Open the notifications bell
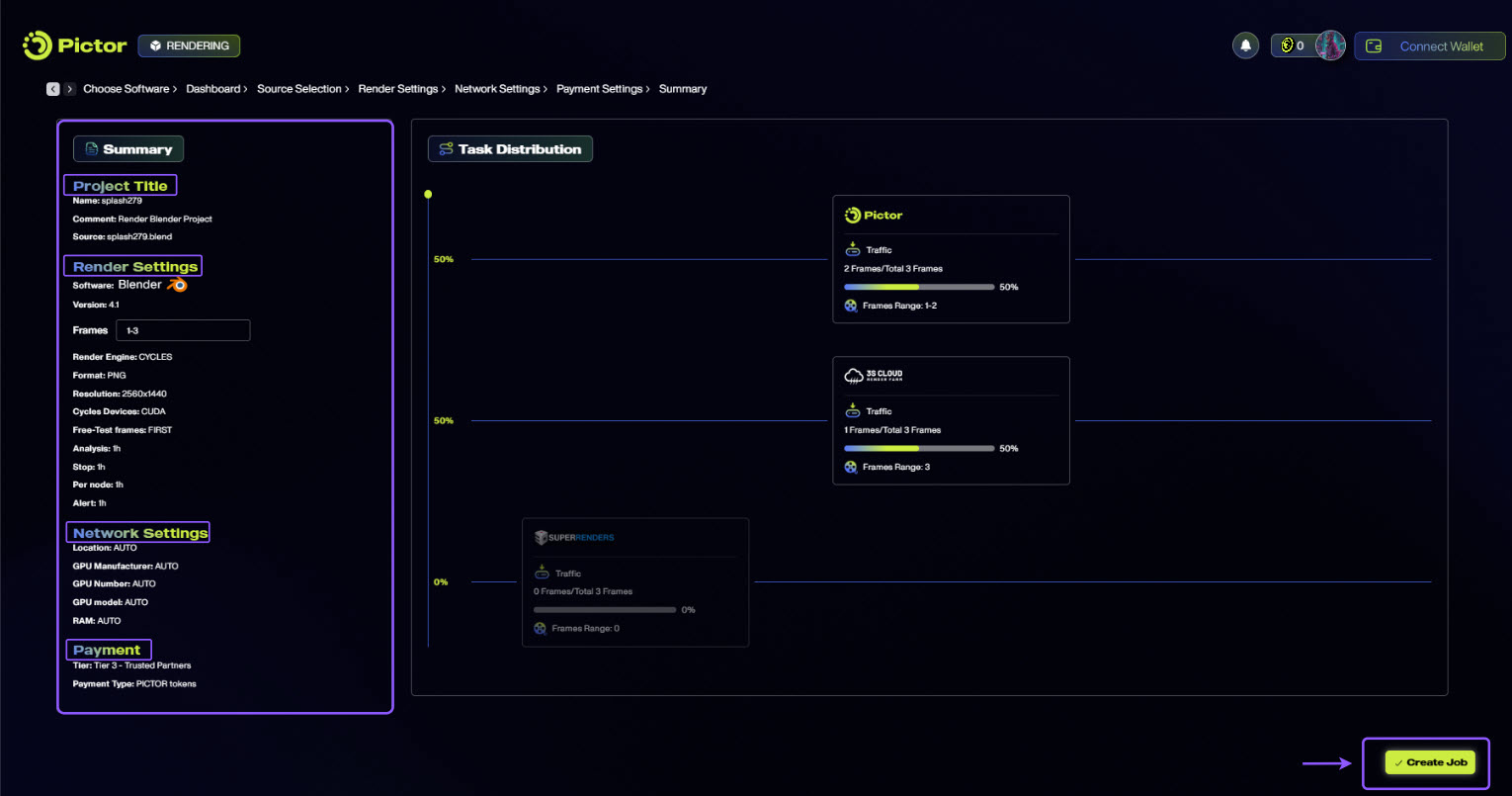This screenshot has width=1512, height=796. pos(1245,45)
